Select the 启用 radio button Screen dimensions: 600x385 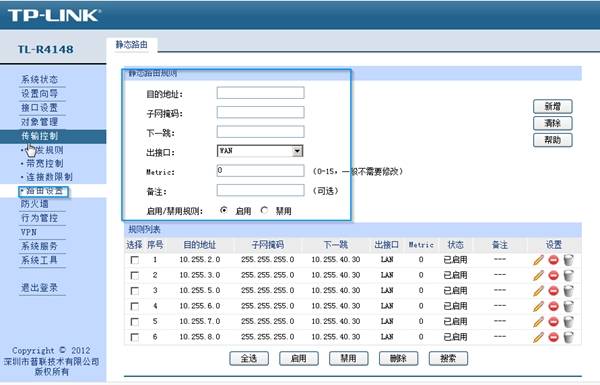point(224,210)
